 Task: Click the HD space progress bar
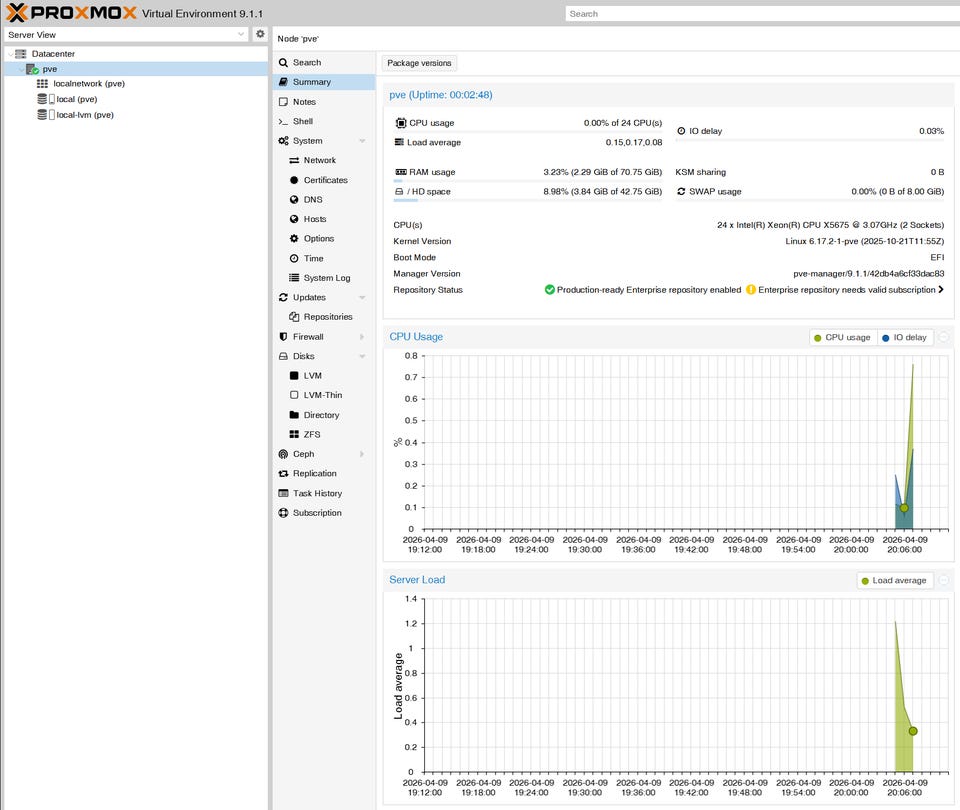(528, 200)
